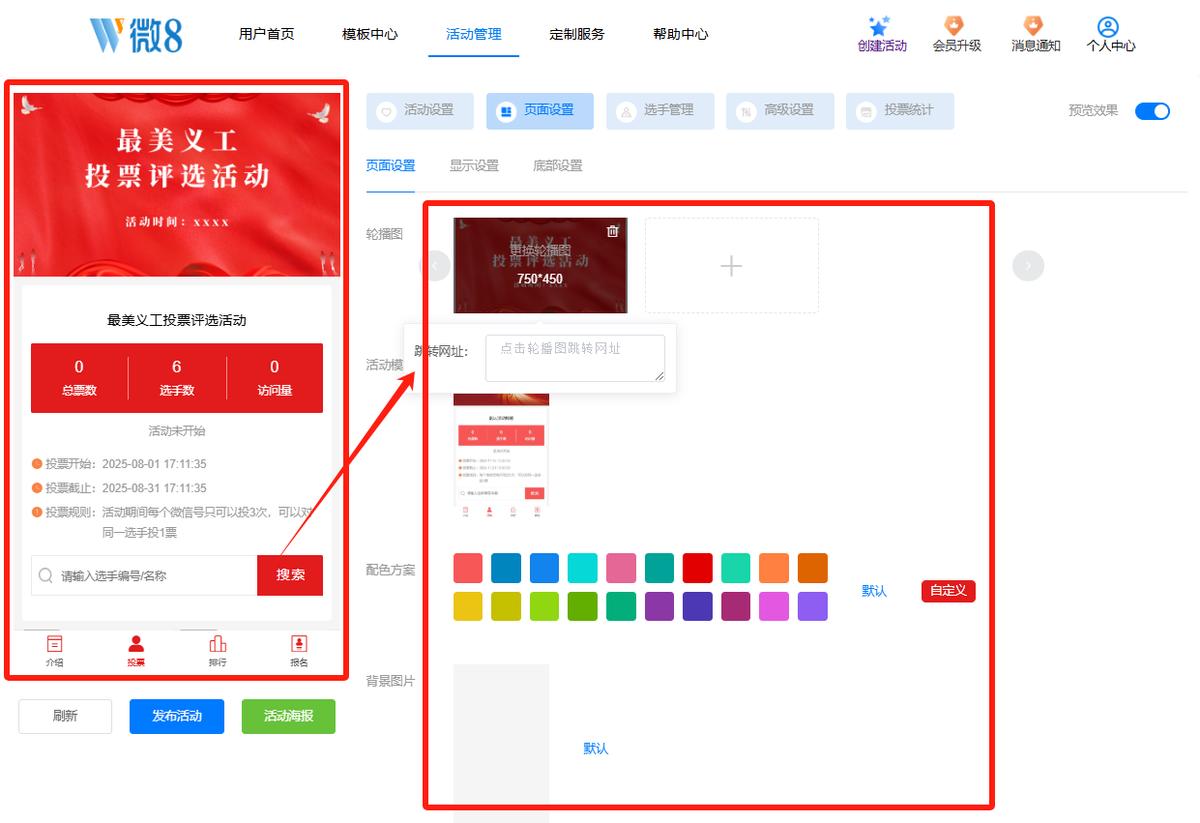Image resolution: width=1200 pixels, height=823 pixels.
Task: Click the blue 发布活动 button
Action: 177,716
